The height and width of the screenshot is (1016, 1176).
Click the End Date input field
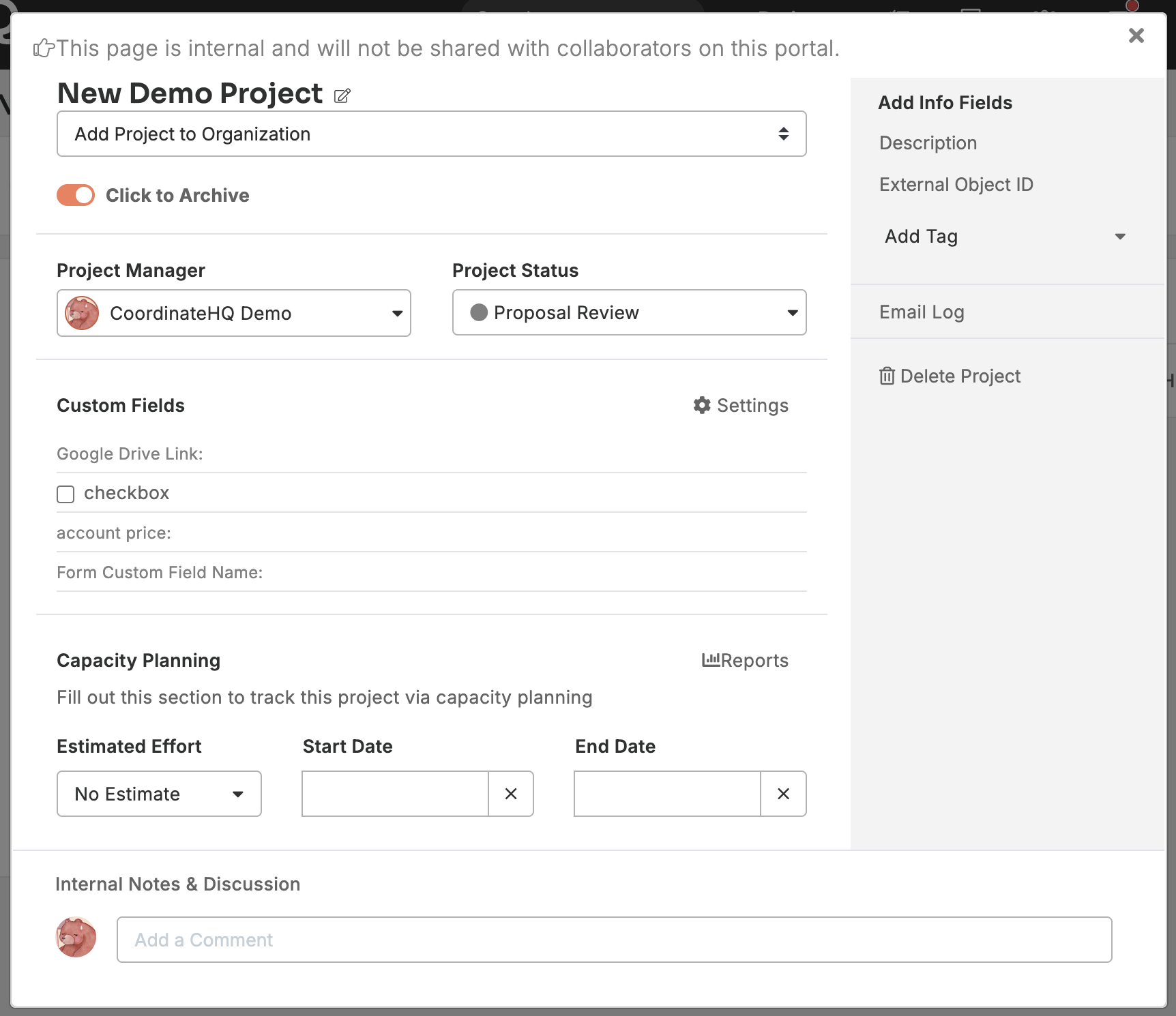[x=668, y=794]
